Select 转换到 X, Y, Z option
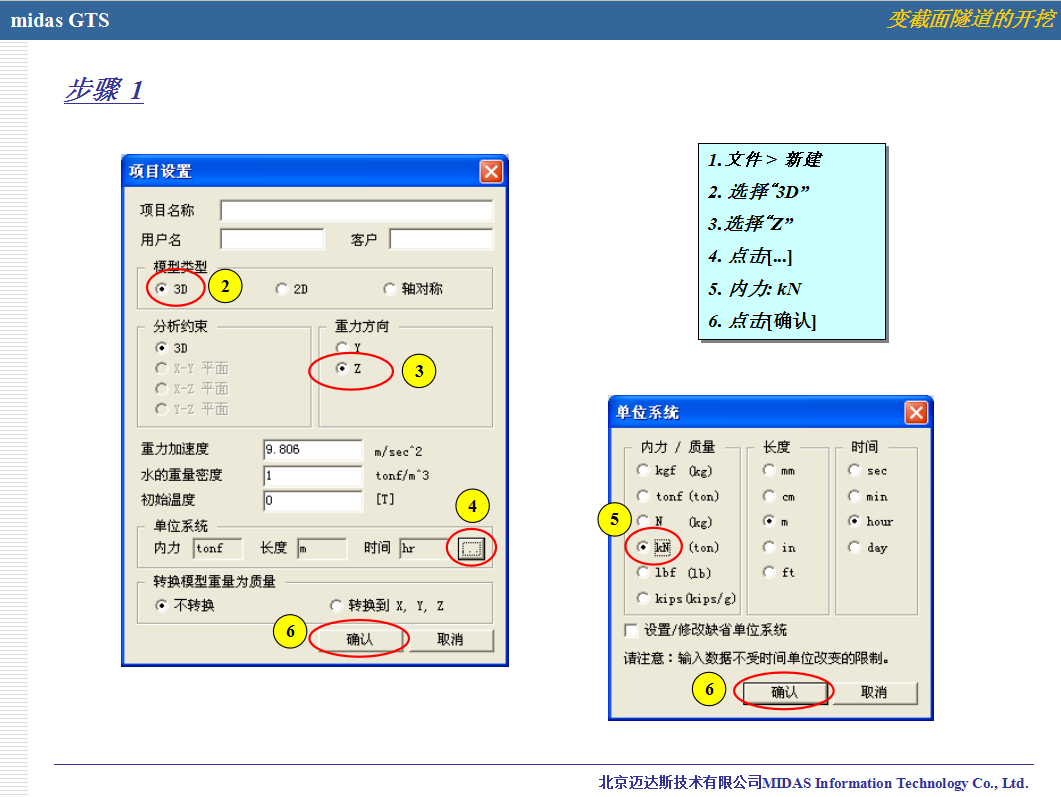1061x797 pixels. tap(336, 605)
